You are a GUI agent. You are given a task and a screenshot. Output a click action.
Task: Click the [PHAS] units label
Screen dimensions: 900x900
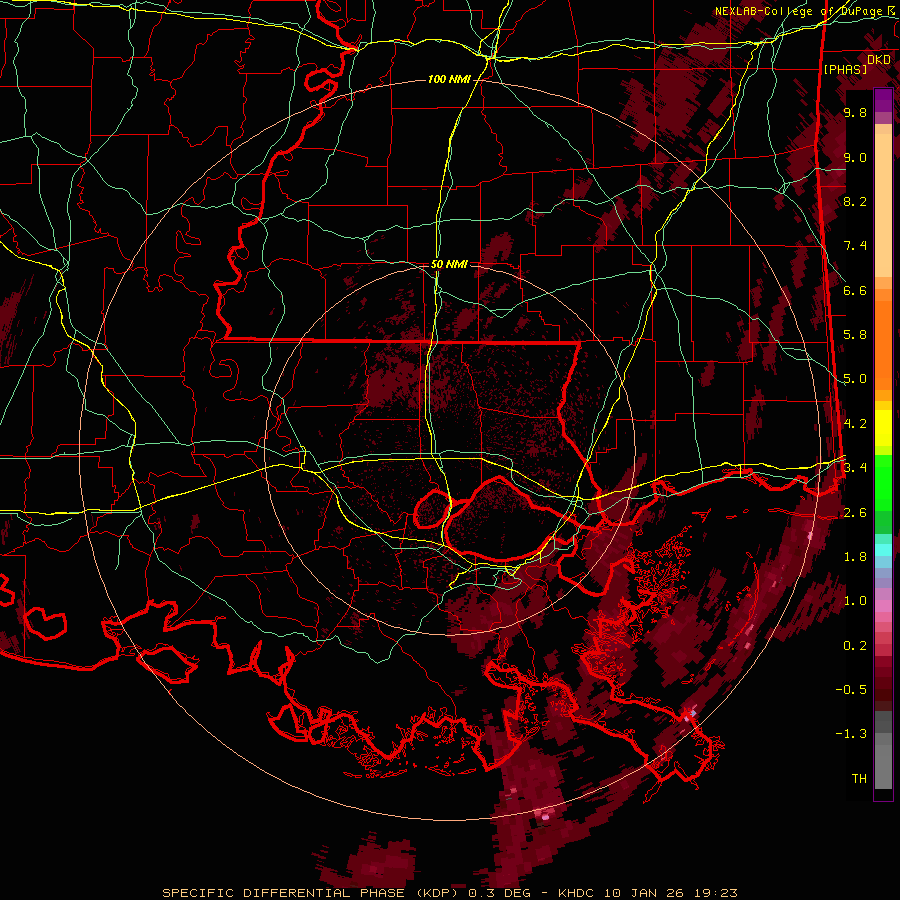pos(845,70)
